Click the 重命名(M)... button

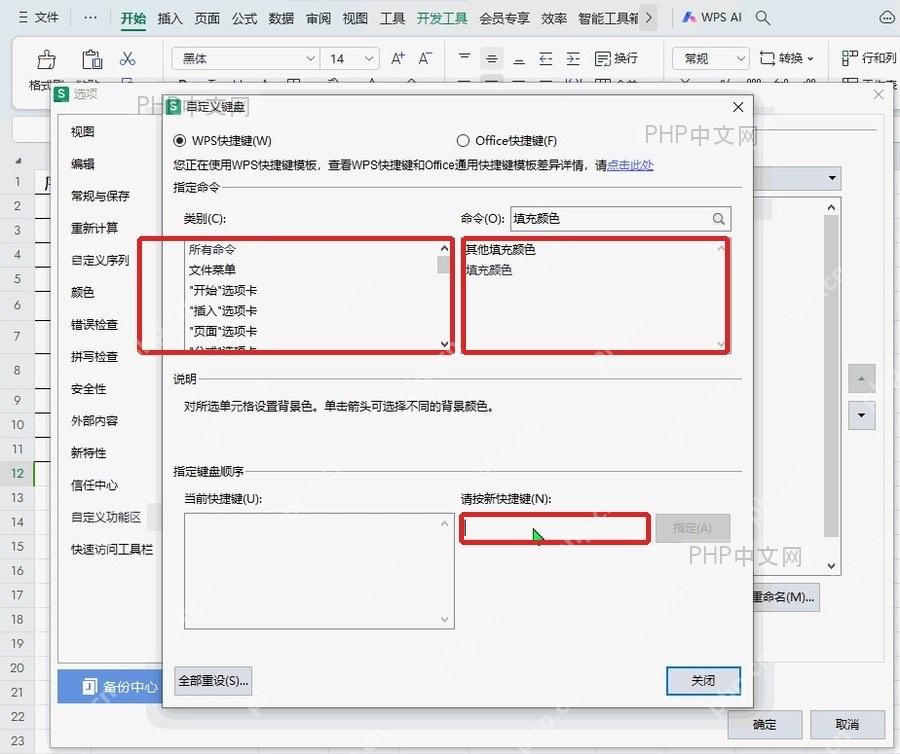tap(785, 597)
